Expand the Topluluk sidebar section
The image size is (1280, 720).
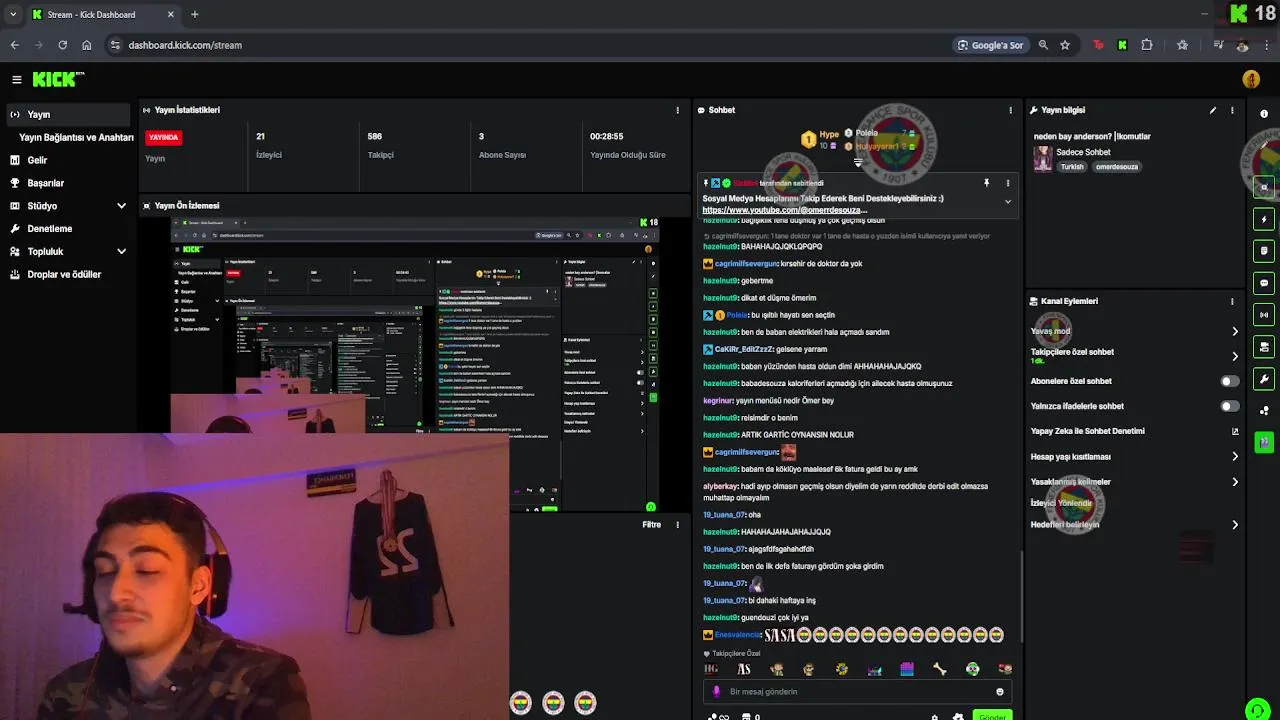click(121, 252)
